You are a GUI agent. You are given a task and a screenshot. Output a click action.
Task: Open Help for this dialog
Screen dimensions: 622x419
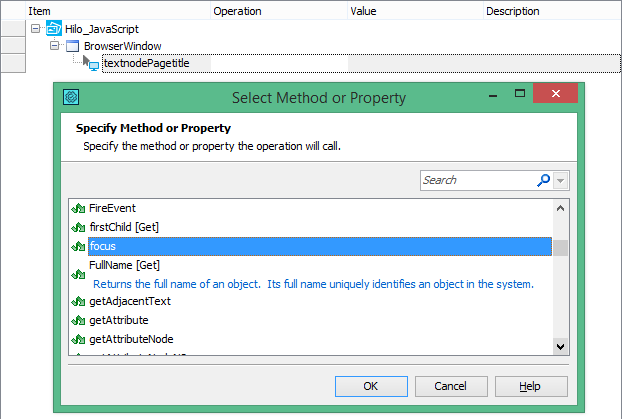point(530,386)
